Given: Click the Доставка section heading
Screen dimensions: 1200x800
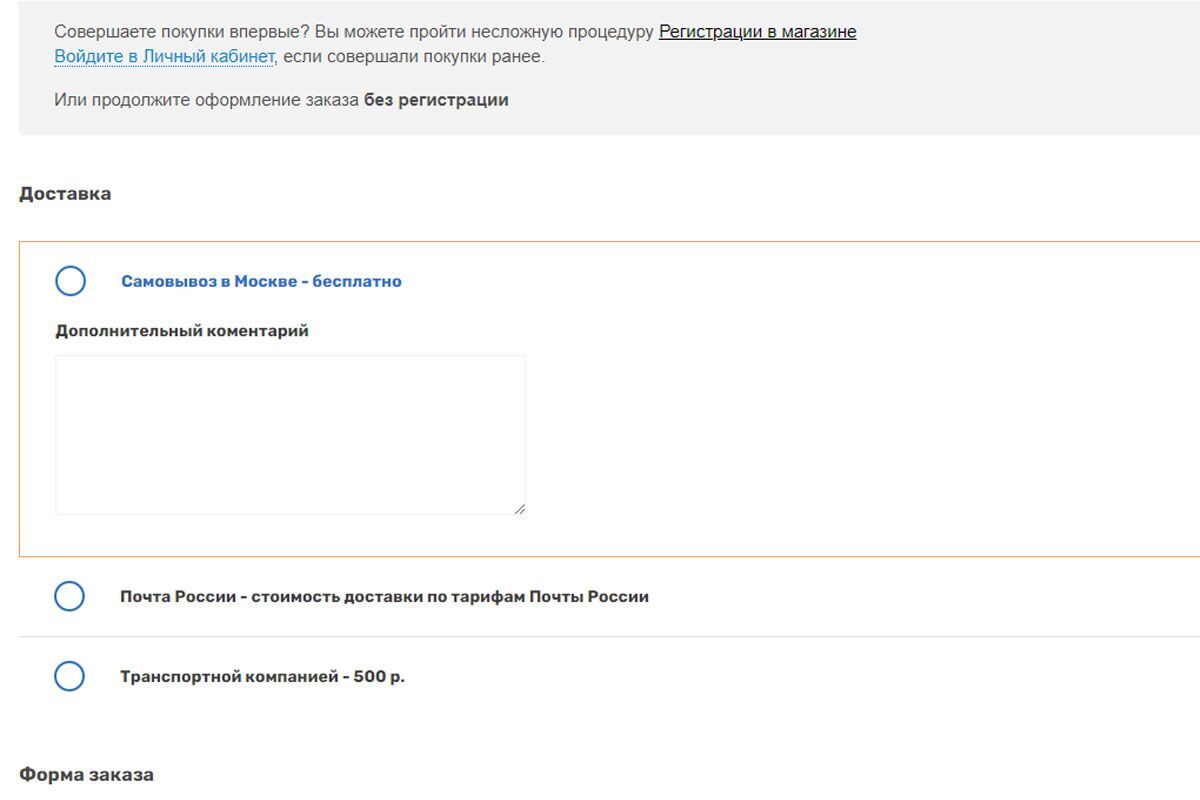Looking at the screenshot, I should pyautogui.click(x=65, y=193).
